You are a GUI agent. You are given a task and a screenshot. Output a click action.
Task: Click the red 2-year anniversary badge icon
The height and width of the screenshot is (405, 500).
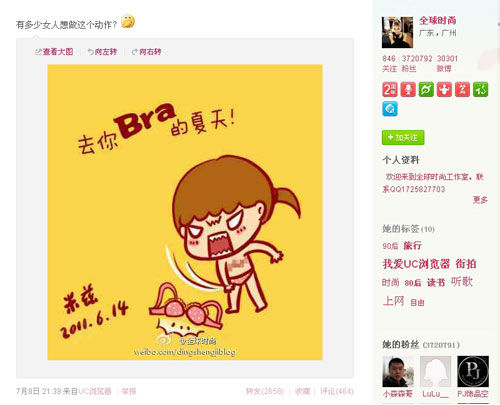coord(390,89)
